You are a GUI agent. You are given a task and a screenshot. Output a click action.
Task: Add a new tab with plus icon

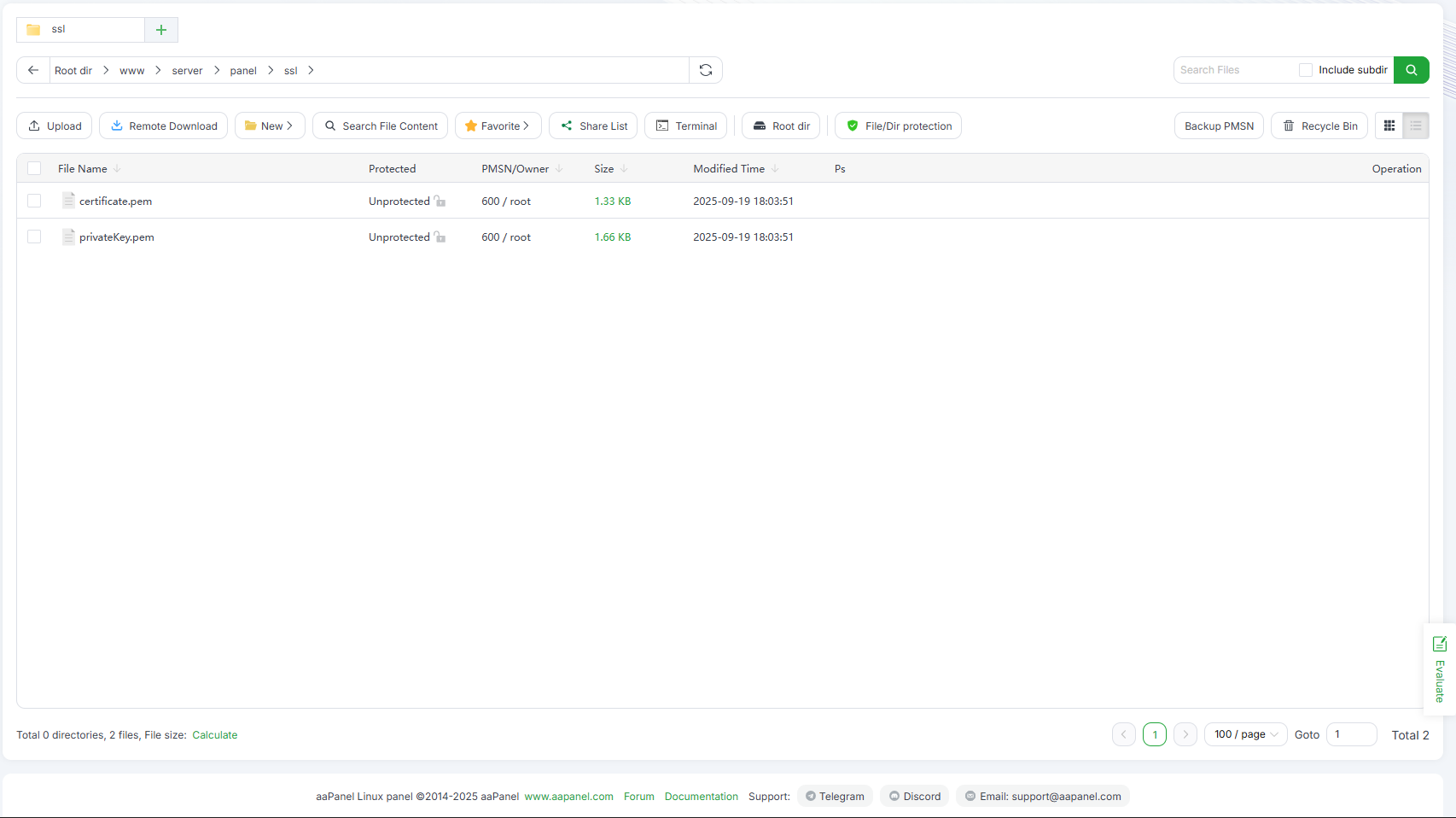click(161, 30)
